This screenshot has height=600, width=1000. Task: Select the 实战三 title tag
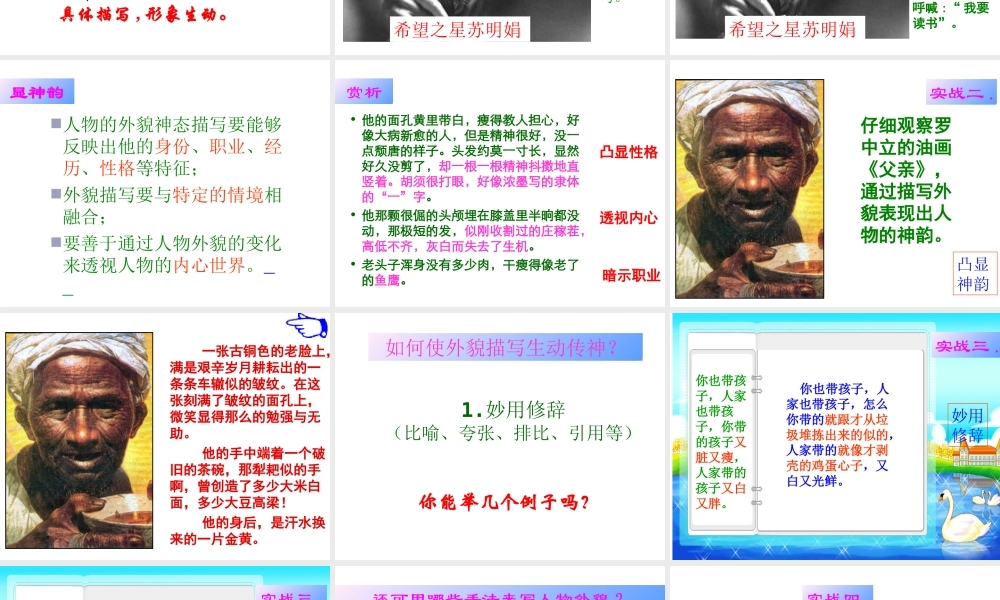click(x=965, y=346)
